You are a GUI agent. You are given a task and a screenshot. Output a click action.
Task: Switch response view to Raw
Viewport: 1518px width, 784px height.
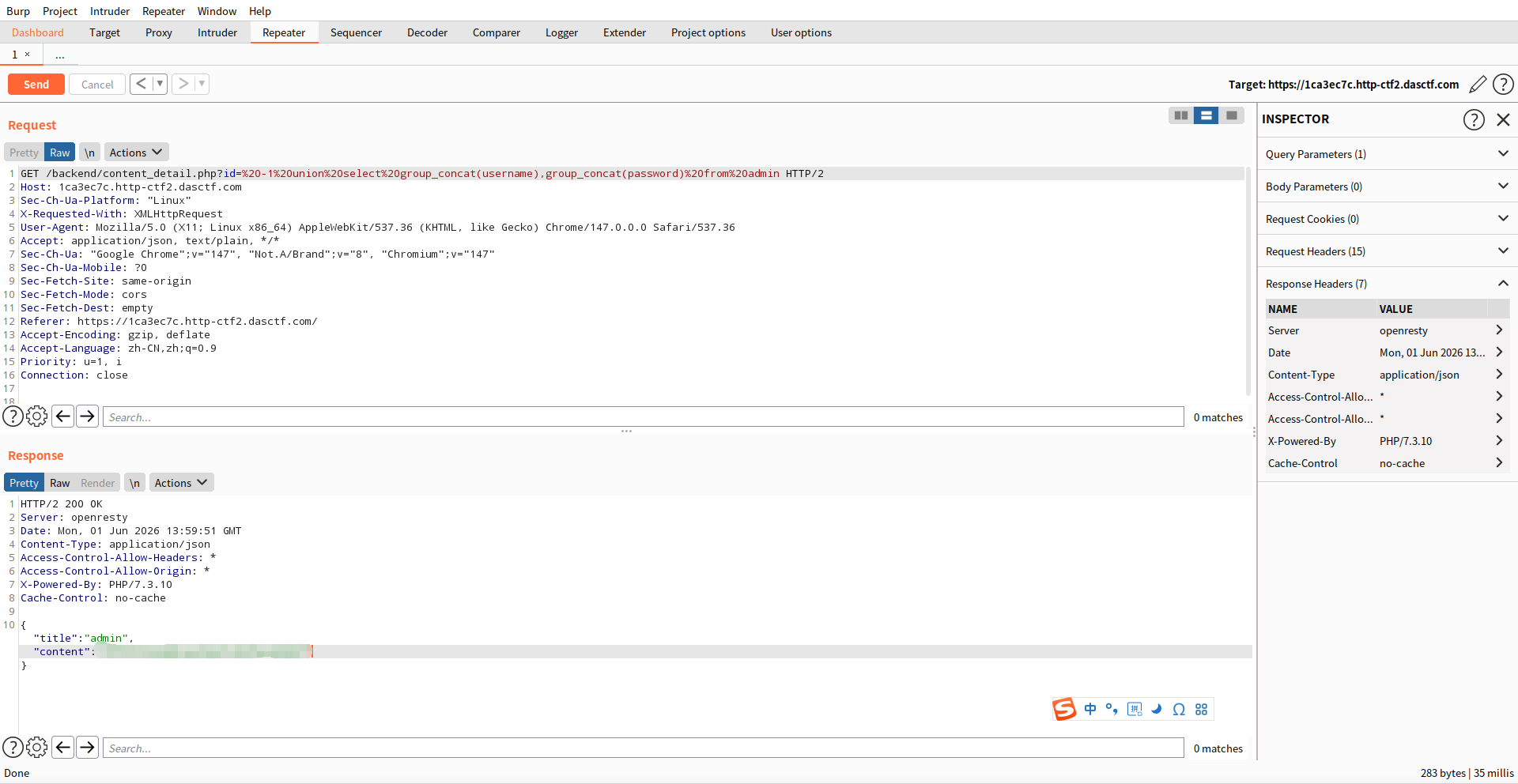59,483
